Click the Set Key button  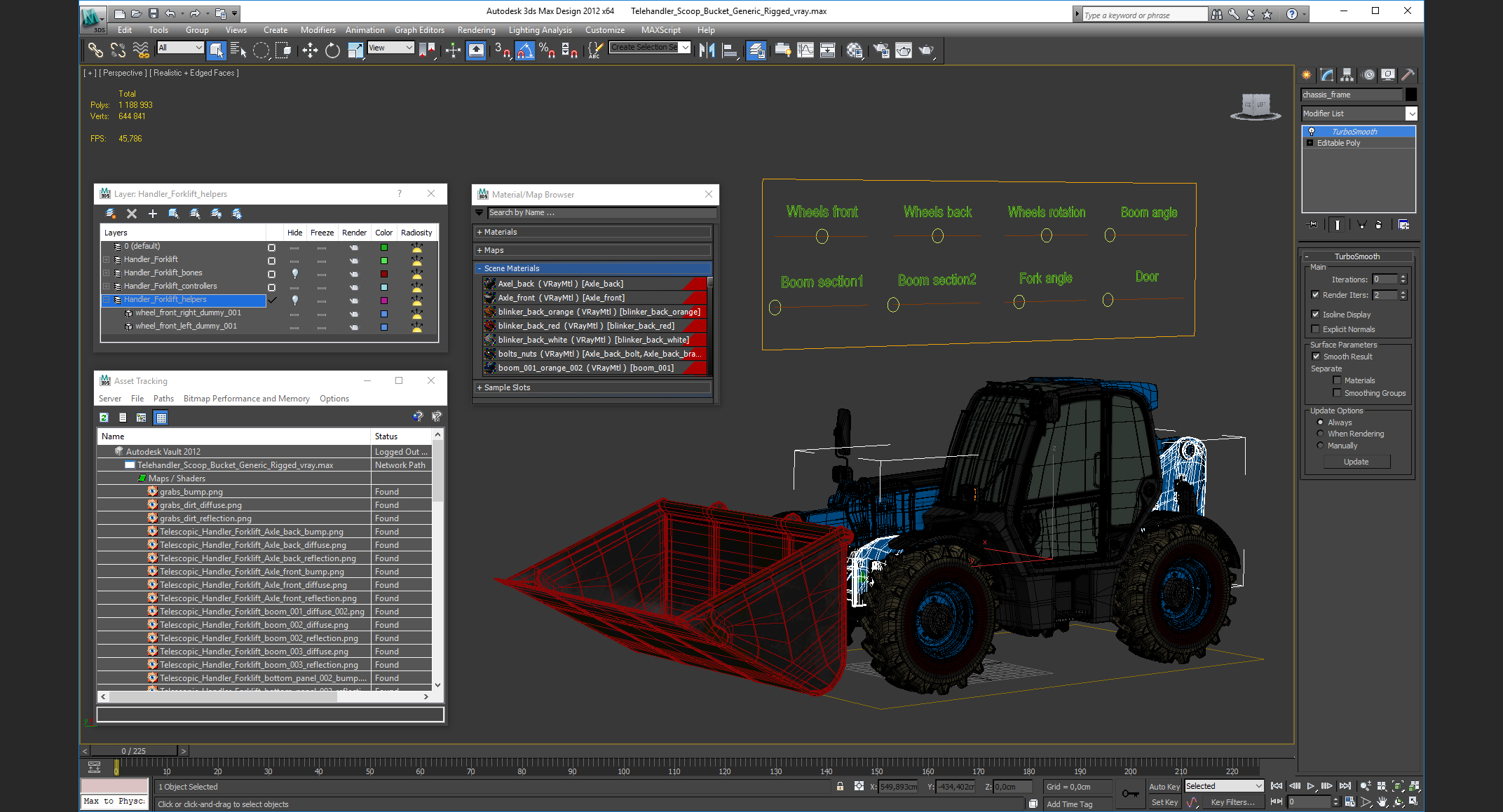pyautogui.click(x=1164, y=802)
